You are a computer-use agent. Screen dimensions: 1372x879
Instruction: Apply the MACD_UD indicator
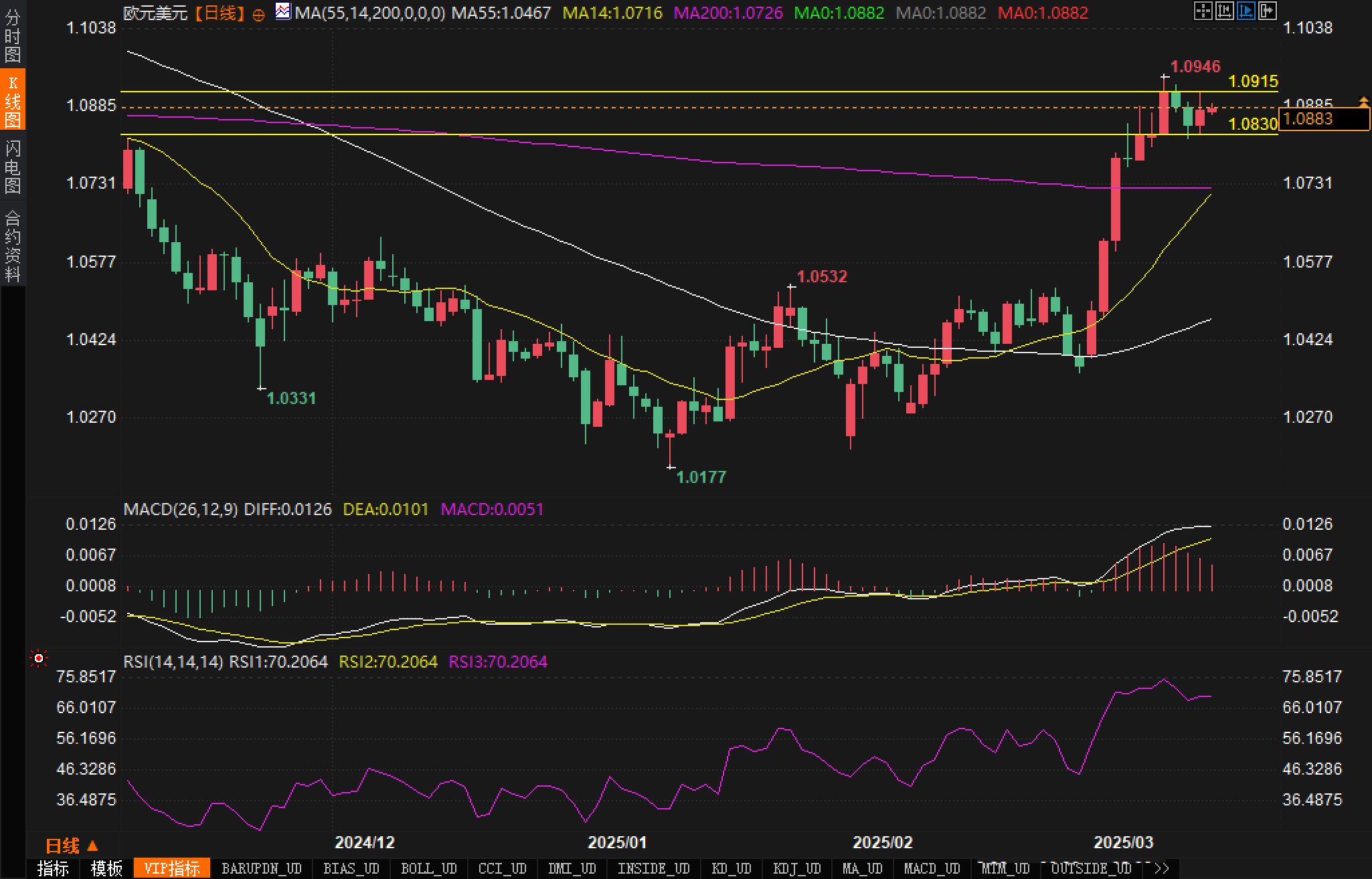[x=932, y=868]
